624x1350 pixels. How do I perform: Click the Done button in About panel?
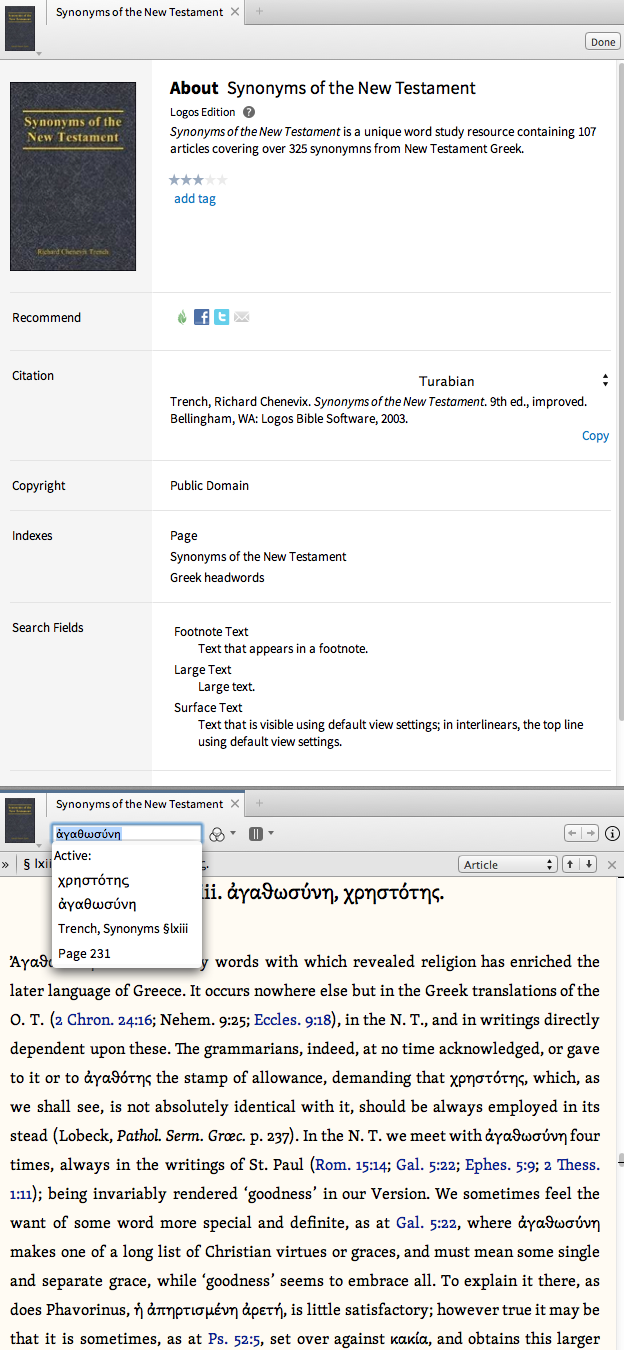tap(603, 42)
